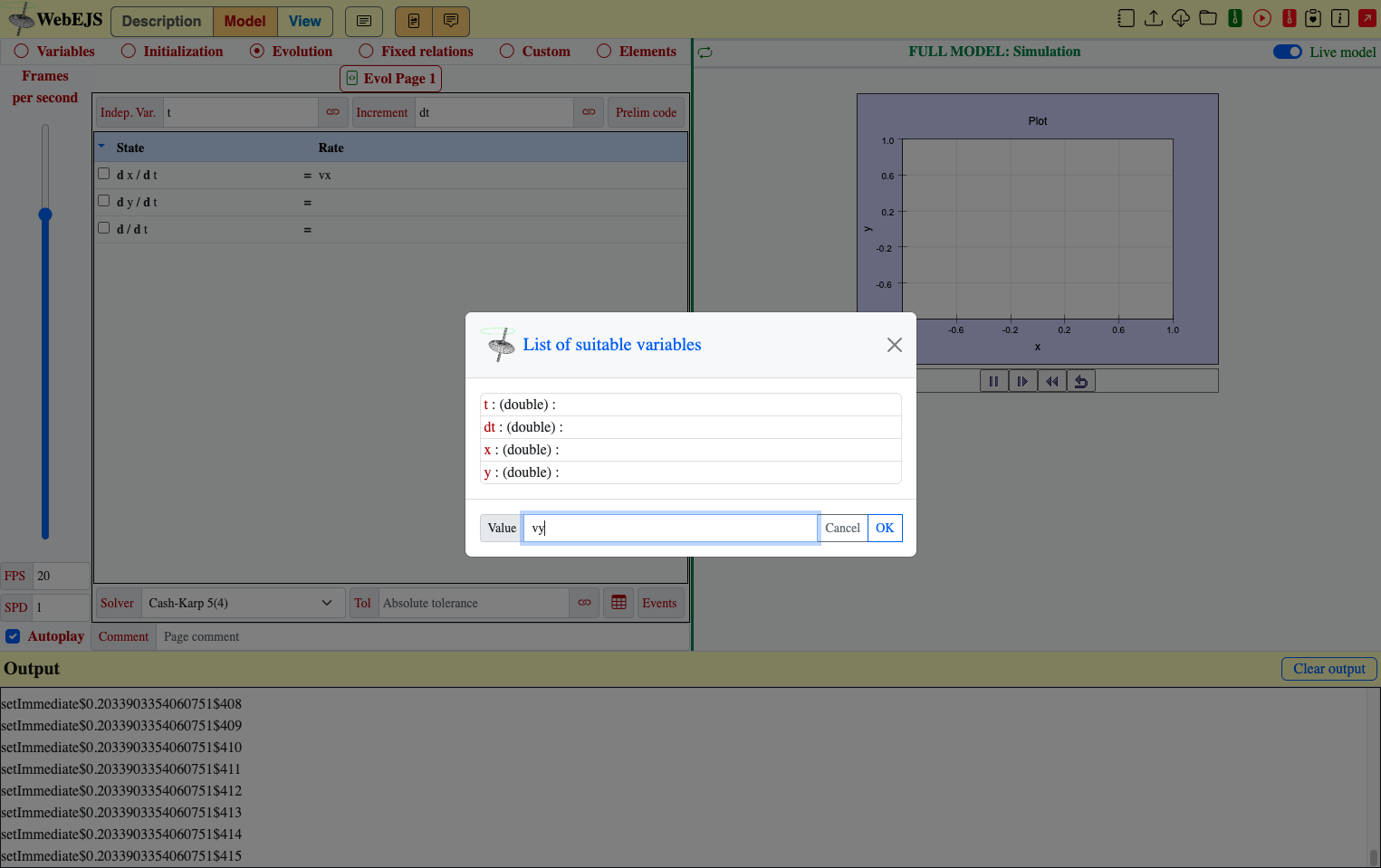Click the link icon next to the Increment field
The width and height of the screenshot is (1381, 868).
point(590,112)
